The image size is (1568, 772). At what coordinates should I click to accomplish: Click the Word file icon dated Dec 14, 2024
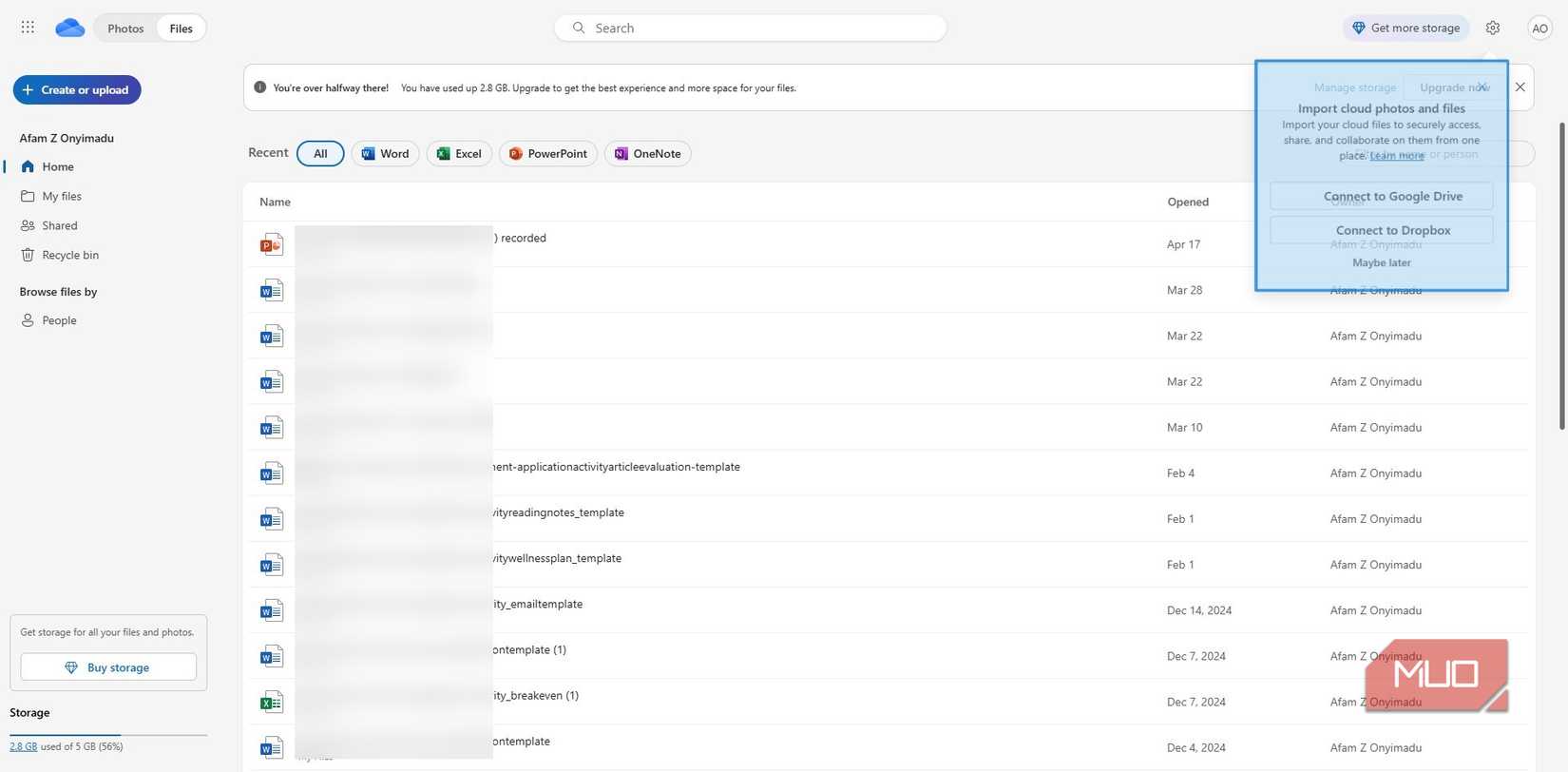click(x=272, y=610)
